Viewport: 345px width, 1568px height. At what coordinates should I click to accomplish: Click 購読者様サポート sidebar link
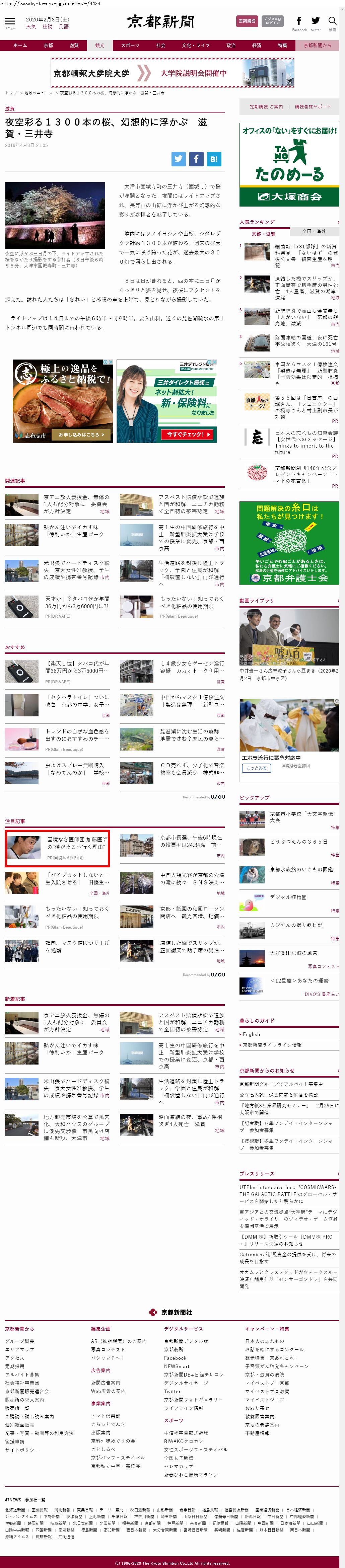pyautogui.click(x=313, y=106)
